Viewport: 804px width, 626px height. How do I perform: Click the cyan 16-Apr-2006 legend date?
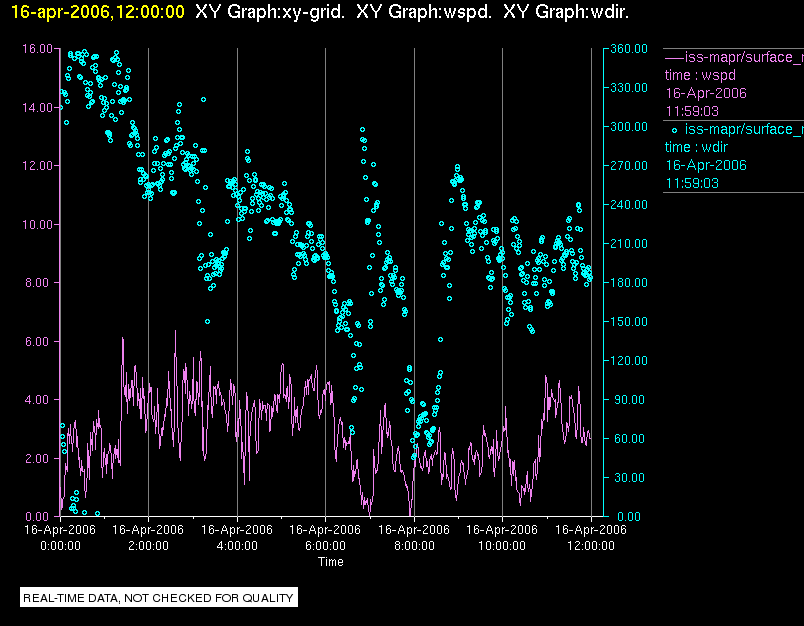click(706, 166)
